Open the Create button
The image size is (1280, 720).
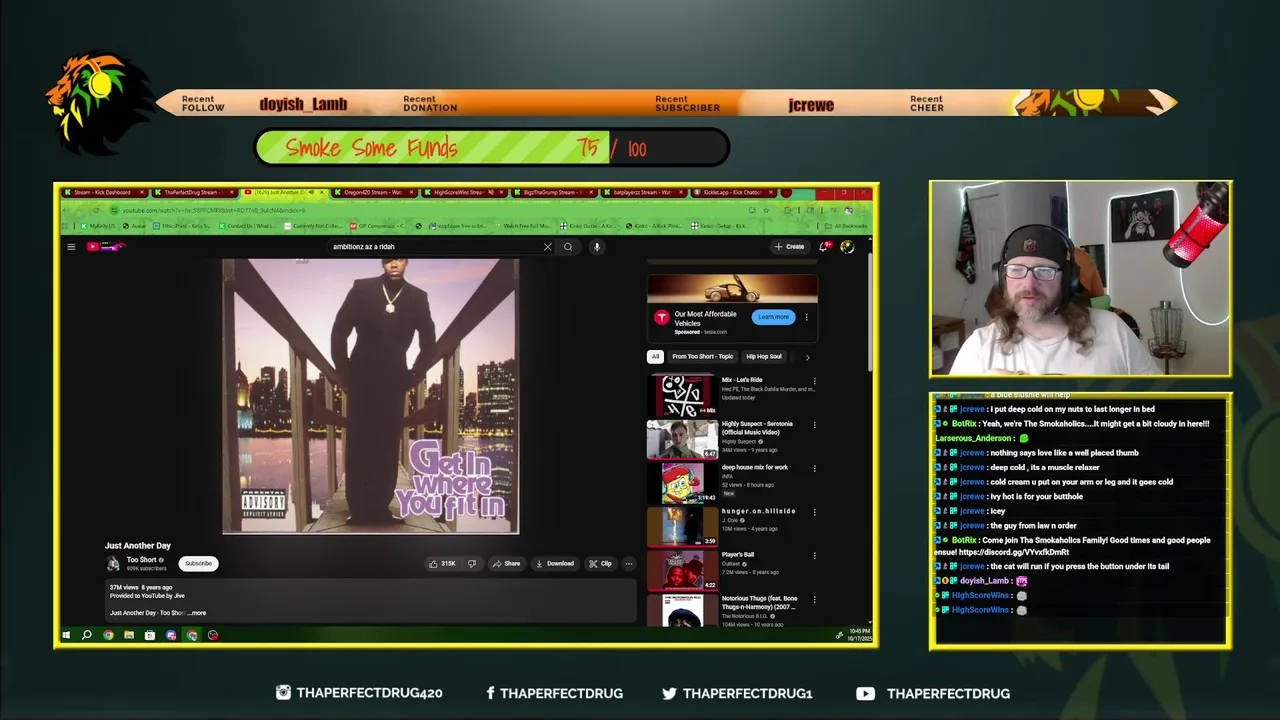(789, 246)
